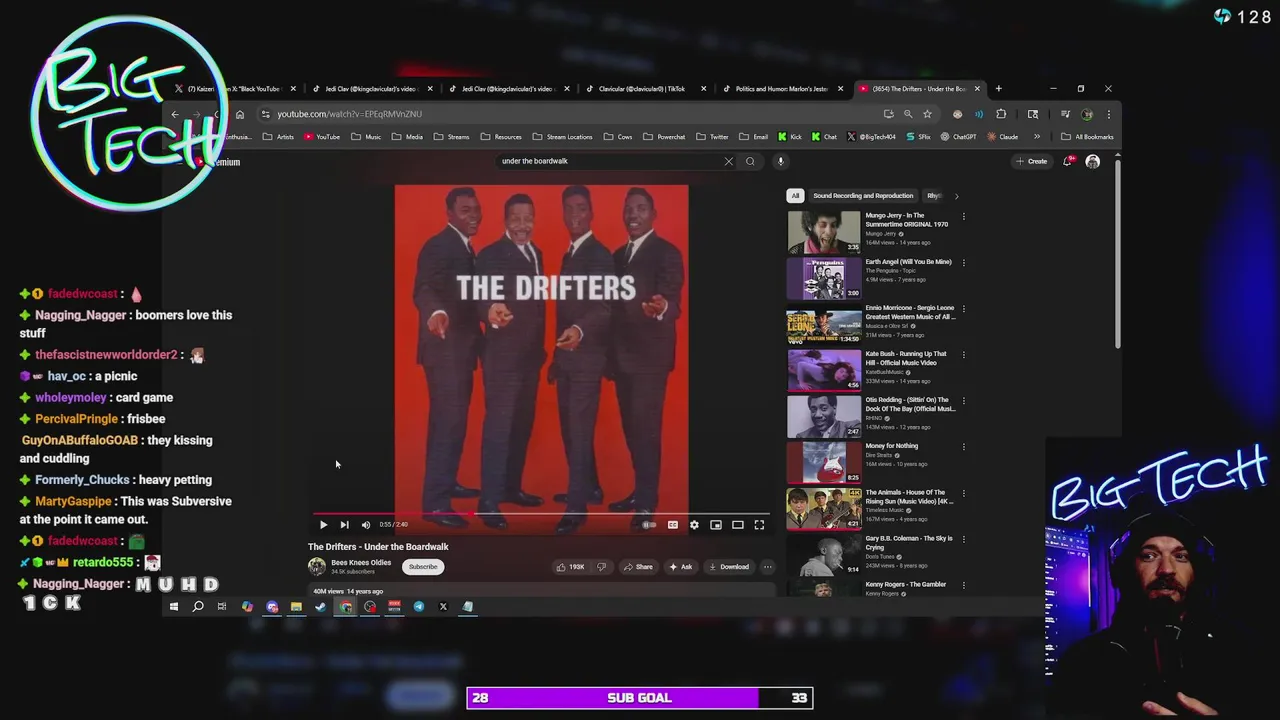Click the browser address bar URL
The image size is (1280, 720).
pos(349,114)
